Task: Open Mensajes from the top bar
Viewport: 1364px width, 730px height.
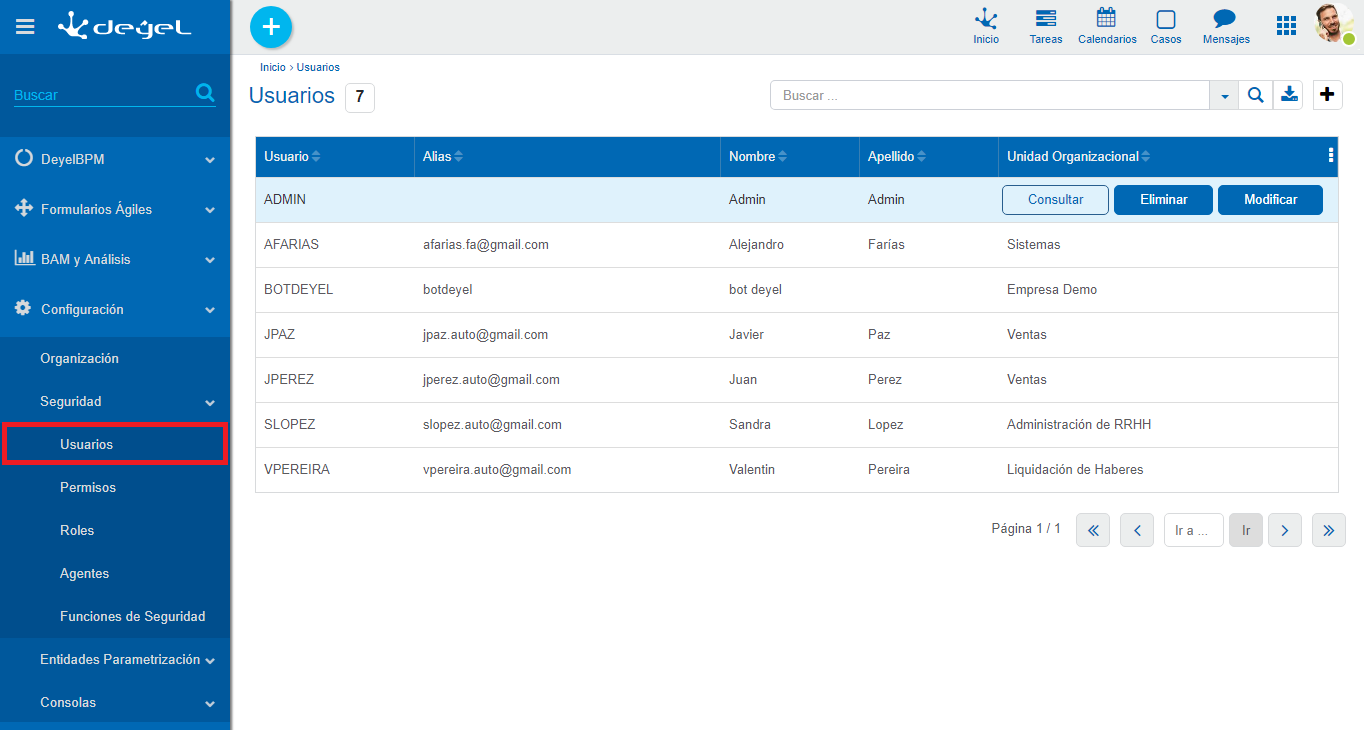Action: (1226, 27)
